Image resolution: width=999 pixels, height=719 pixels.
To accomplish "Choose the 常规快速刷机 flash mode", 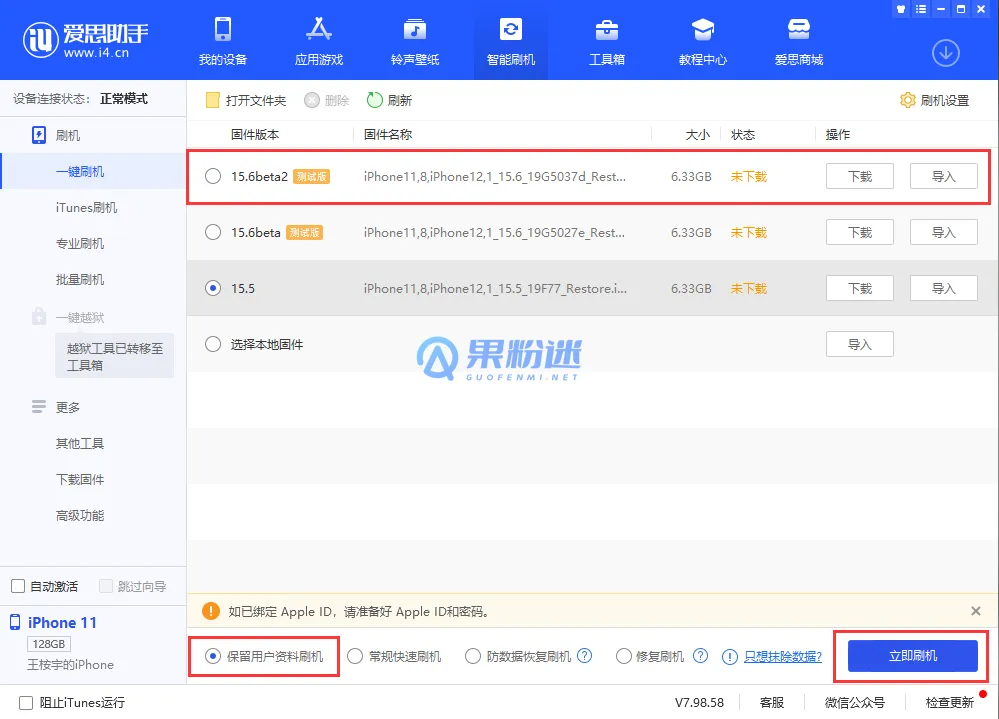I will pyautogui.click(x=355, y=657).
